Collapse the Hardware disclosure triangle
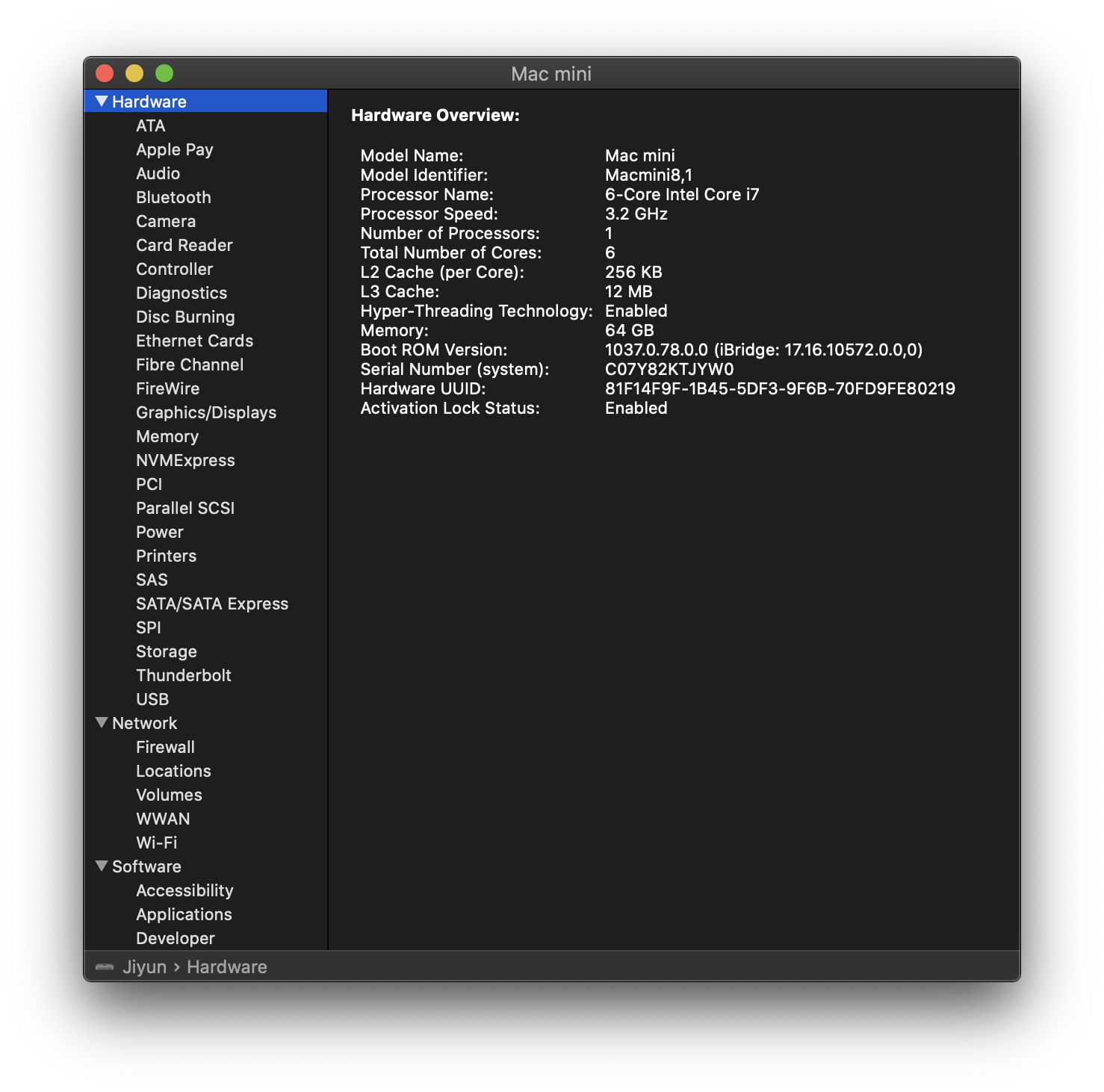 click(x=102, y=101)
